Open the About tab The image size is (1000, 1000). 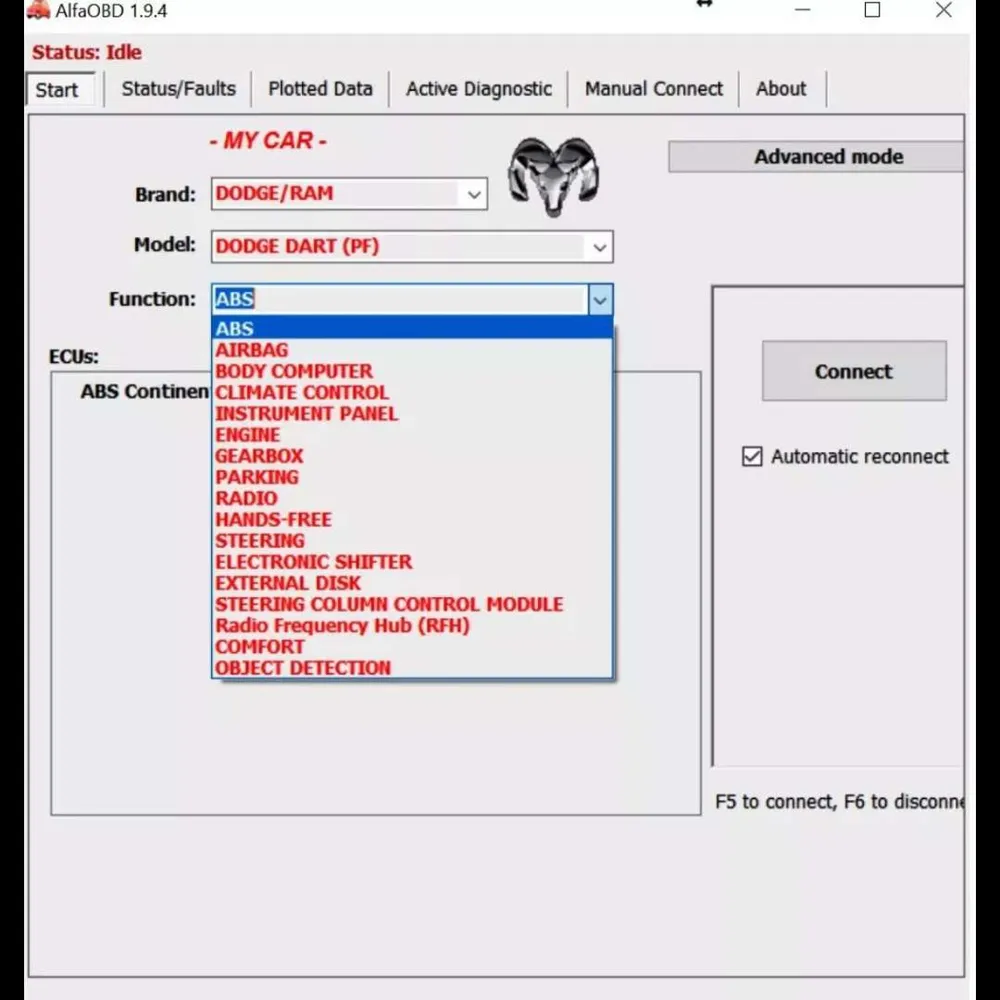click(781, 89)
